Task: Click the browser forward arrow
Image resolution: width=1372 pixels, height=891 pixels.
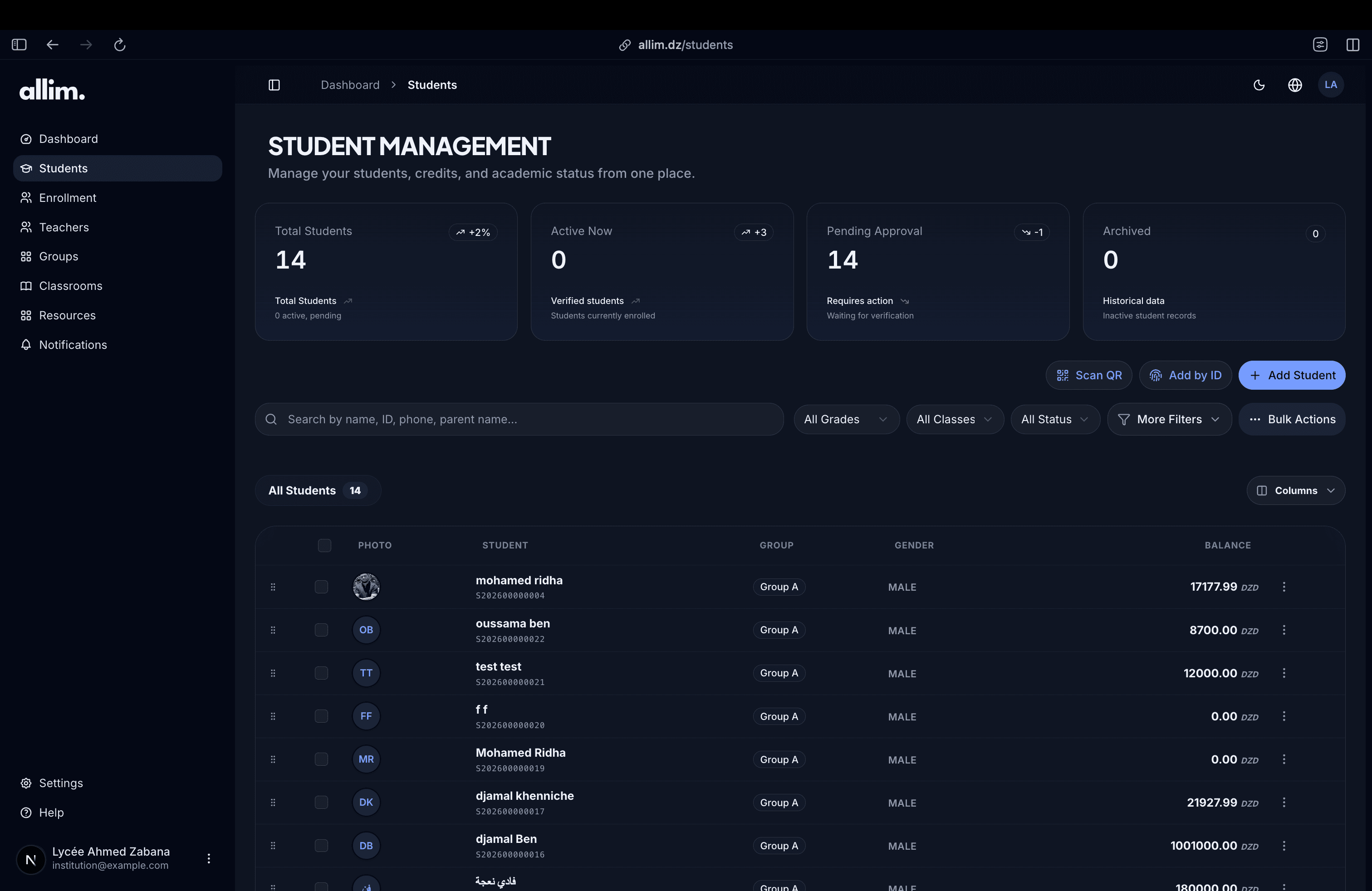Action: point(86,44)
